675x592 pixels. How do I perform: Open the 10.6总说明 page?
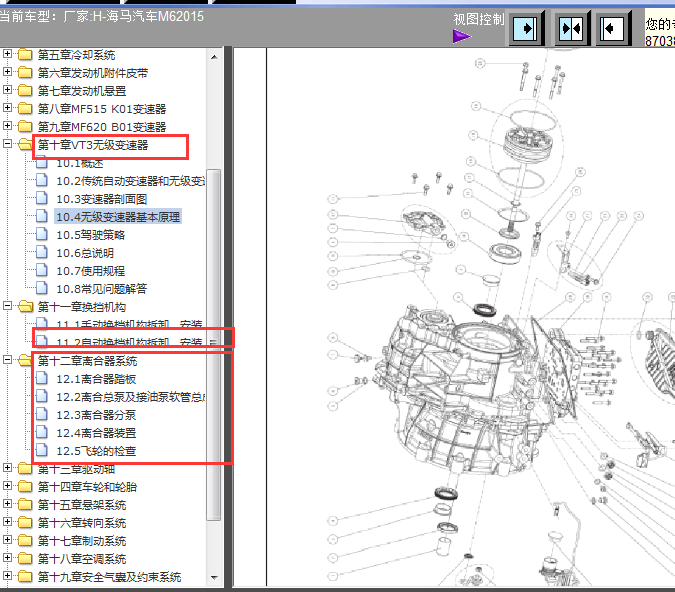tap(85, 253)
